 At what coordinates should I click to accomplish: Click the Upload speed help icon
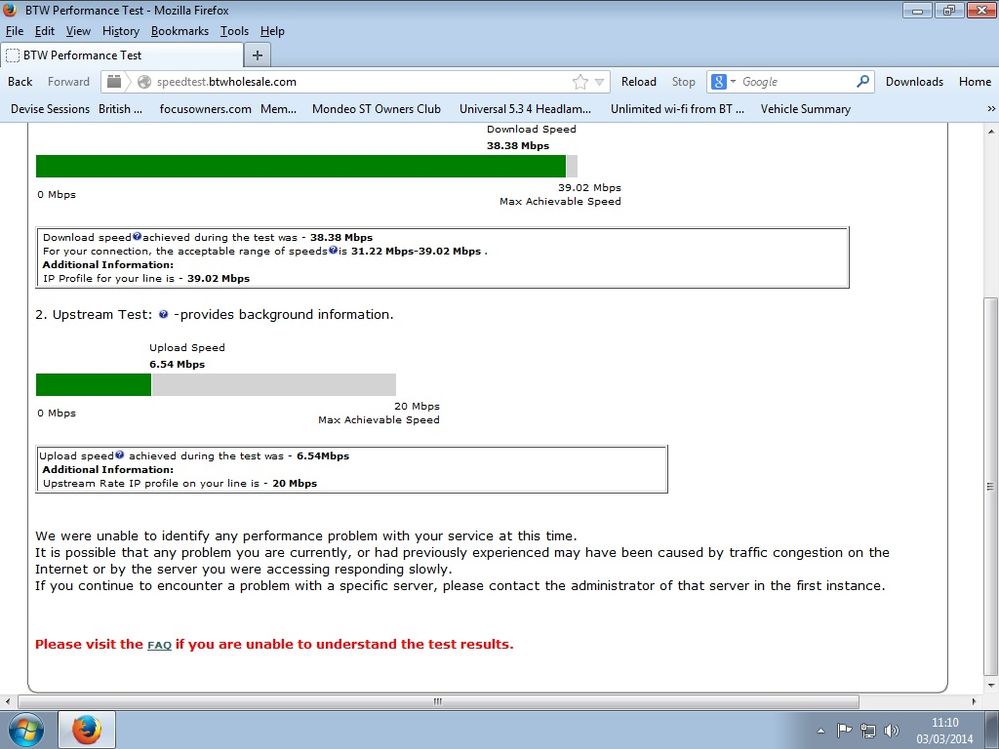pos(119,455)
